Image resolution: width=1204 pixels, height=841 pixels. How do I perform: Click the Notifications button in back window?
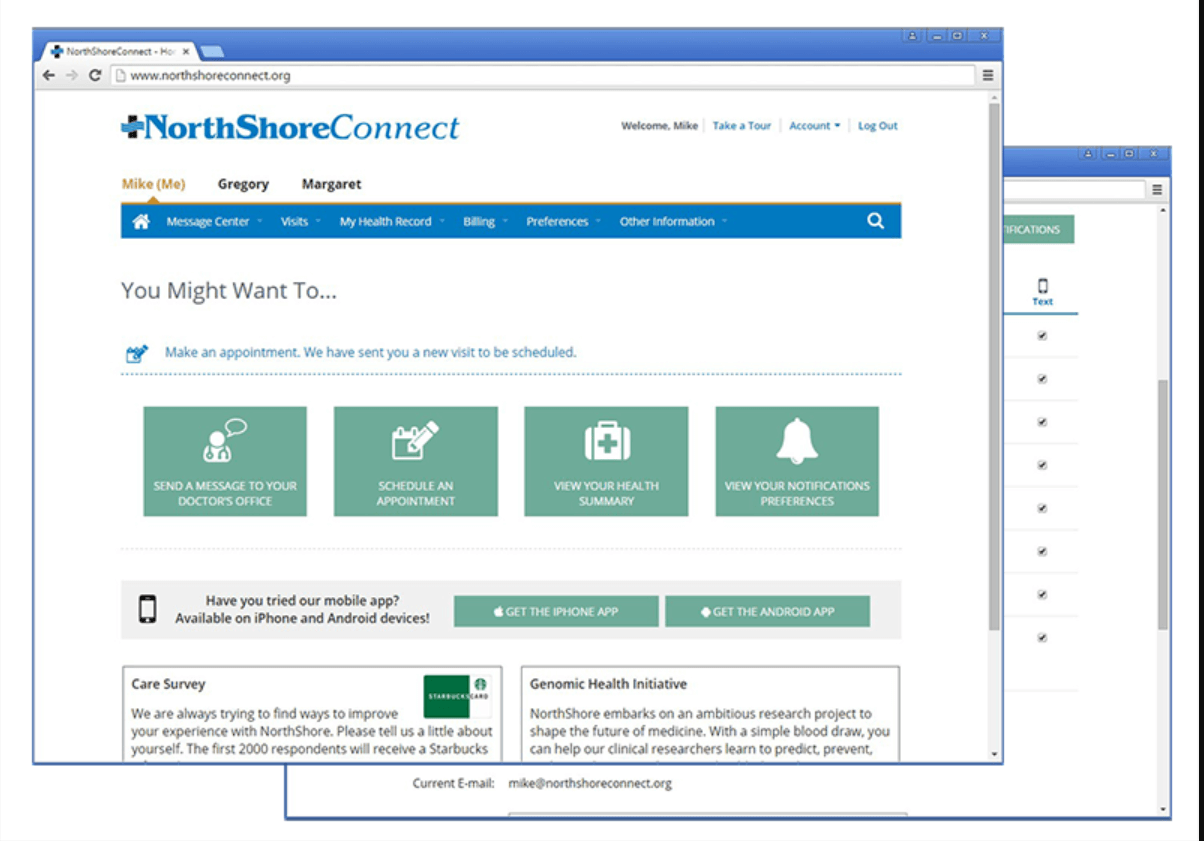coord(1039,229)
